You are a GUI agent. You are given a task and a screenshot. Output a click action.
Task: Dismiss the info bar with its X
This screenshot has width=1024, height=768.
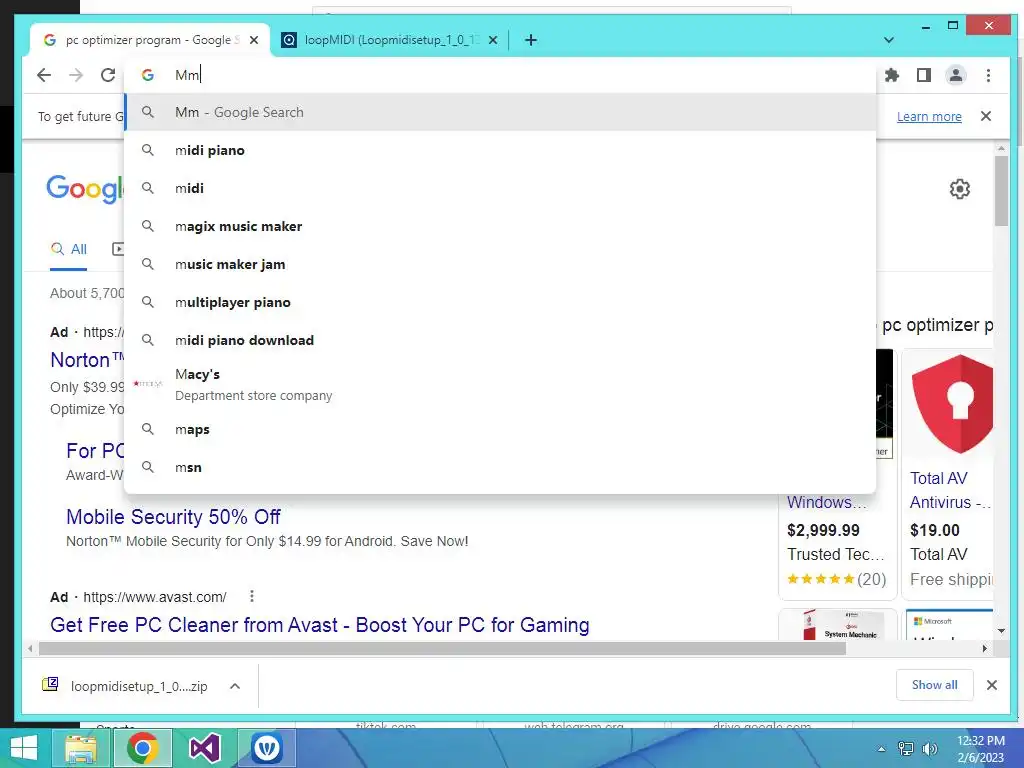click(x=985, y=116)
